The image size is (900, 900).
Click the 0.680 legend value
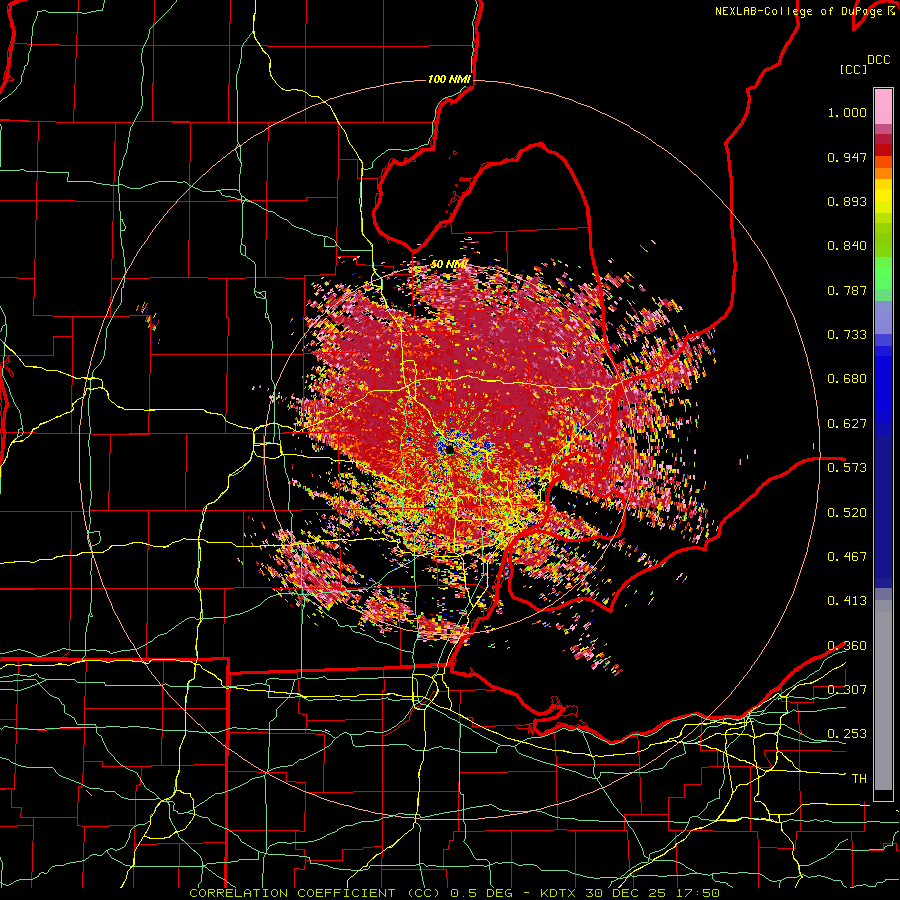click(847, 379)
